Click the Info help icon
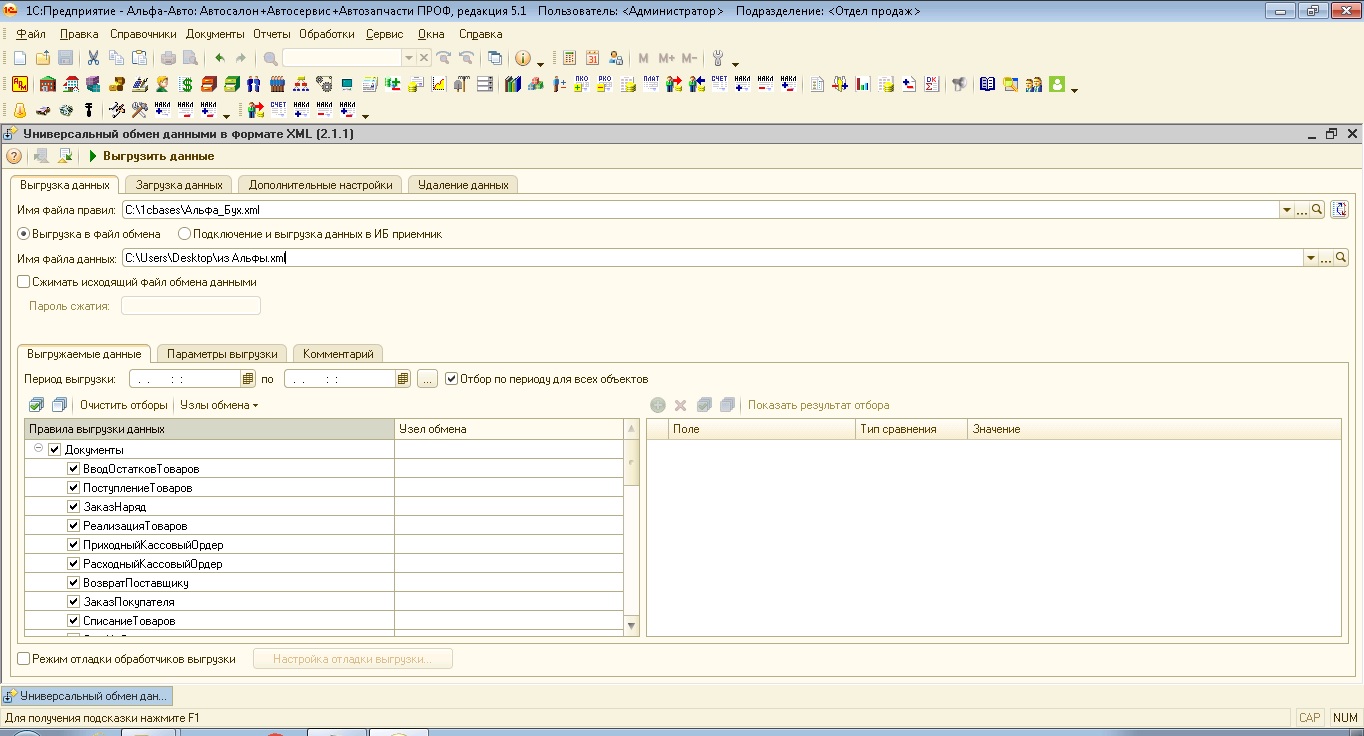 tap(522, 58)
